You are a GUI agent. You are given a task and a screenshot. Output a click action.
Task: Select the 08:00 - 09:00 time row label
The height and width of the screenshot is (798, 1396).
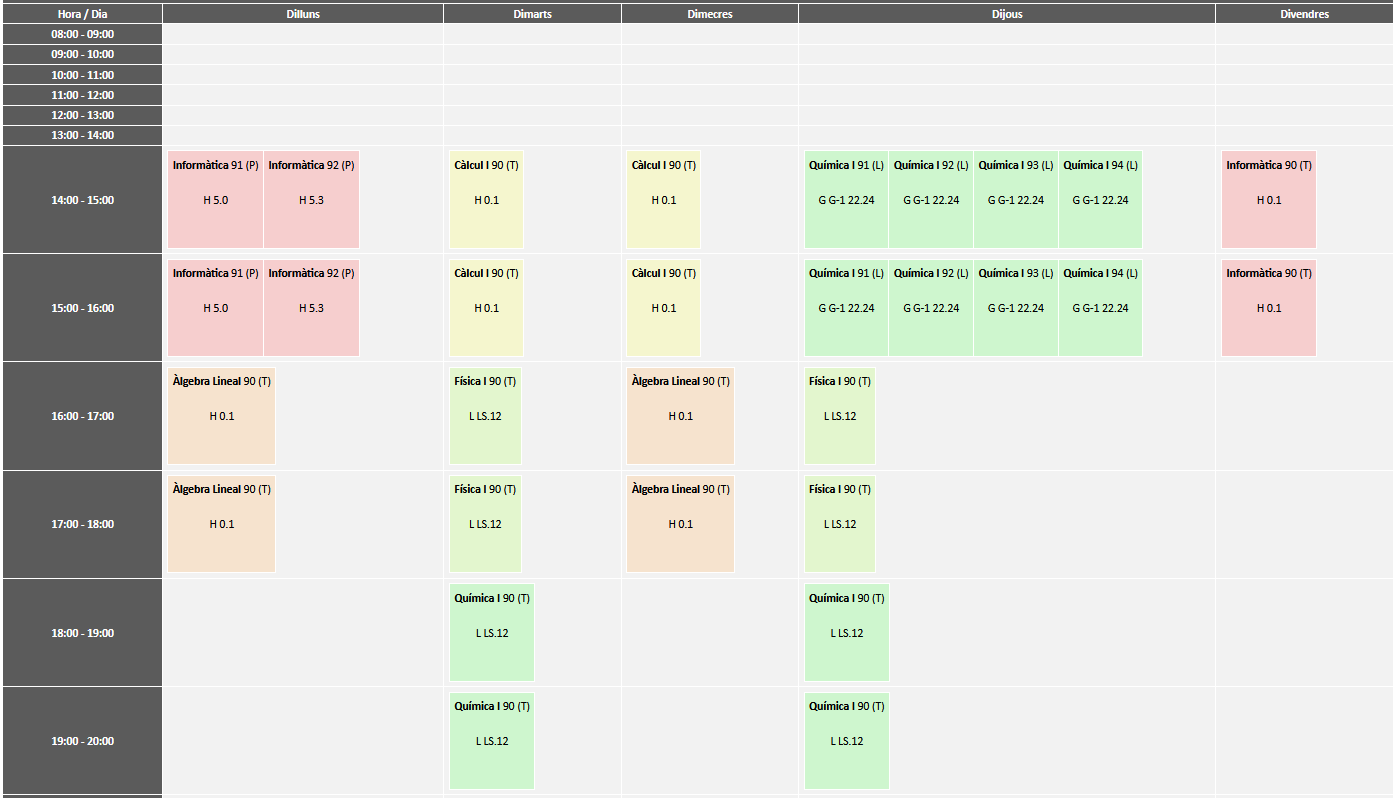[x=82, y=34]
